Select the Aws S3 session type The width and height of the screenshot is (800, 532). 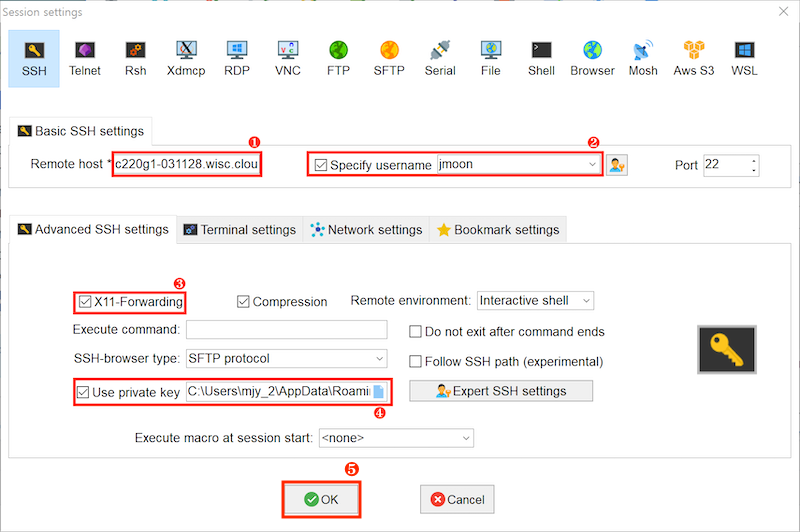[694, 59]
